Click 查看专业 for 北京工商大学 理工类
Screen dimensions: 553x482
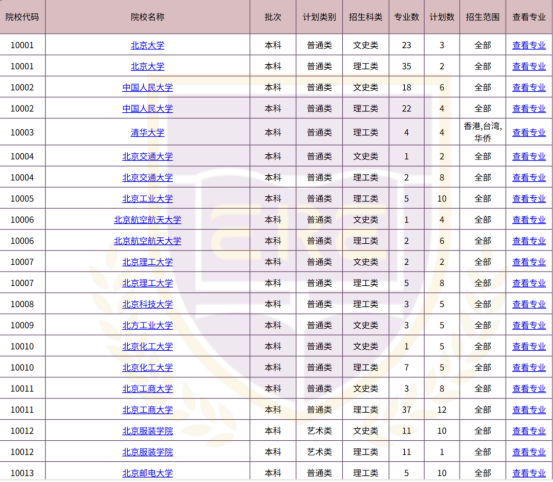[x=529, y=410]
